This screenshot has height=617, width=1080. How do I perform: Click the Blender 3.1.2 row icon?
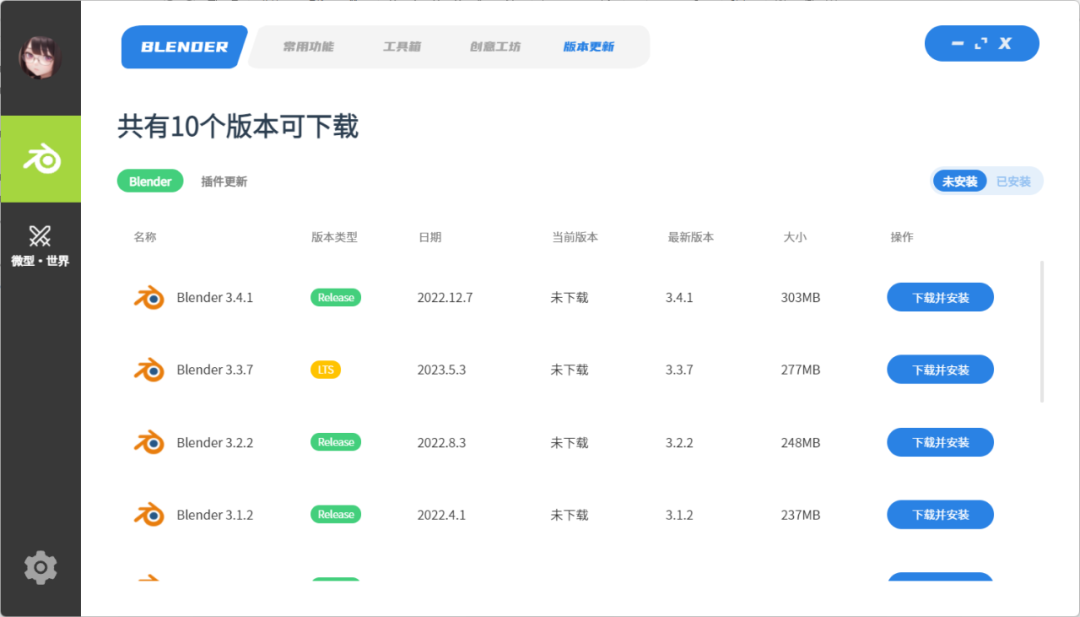pos(149,514)
